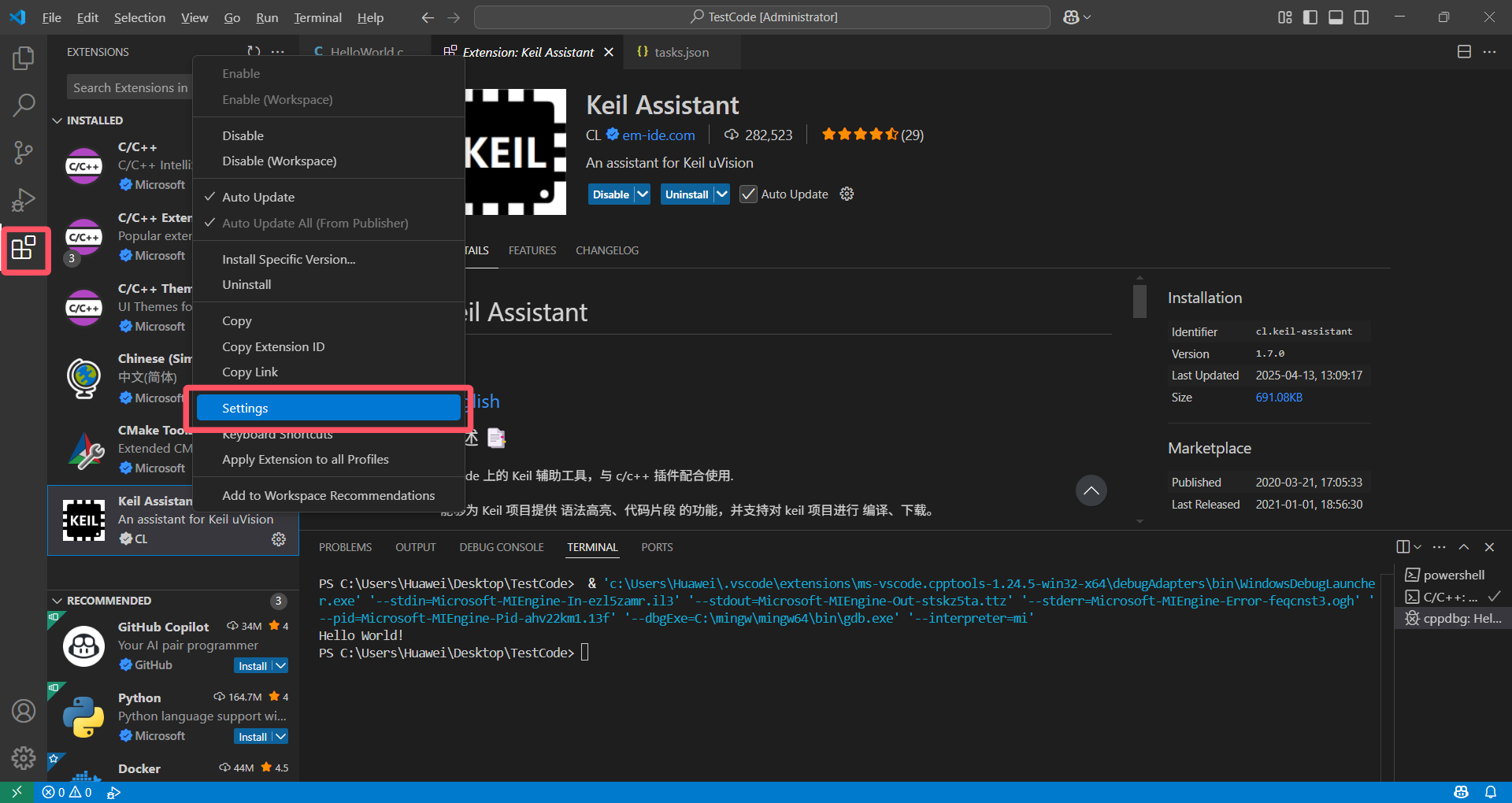1512x803 pixels.
Task: Click the split editor icon
Action: click(1464, 52)
